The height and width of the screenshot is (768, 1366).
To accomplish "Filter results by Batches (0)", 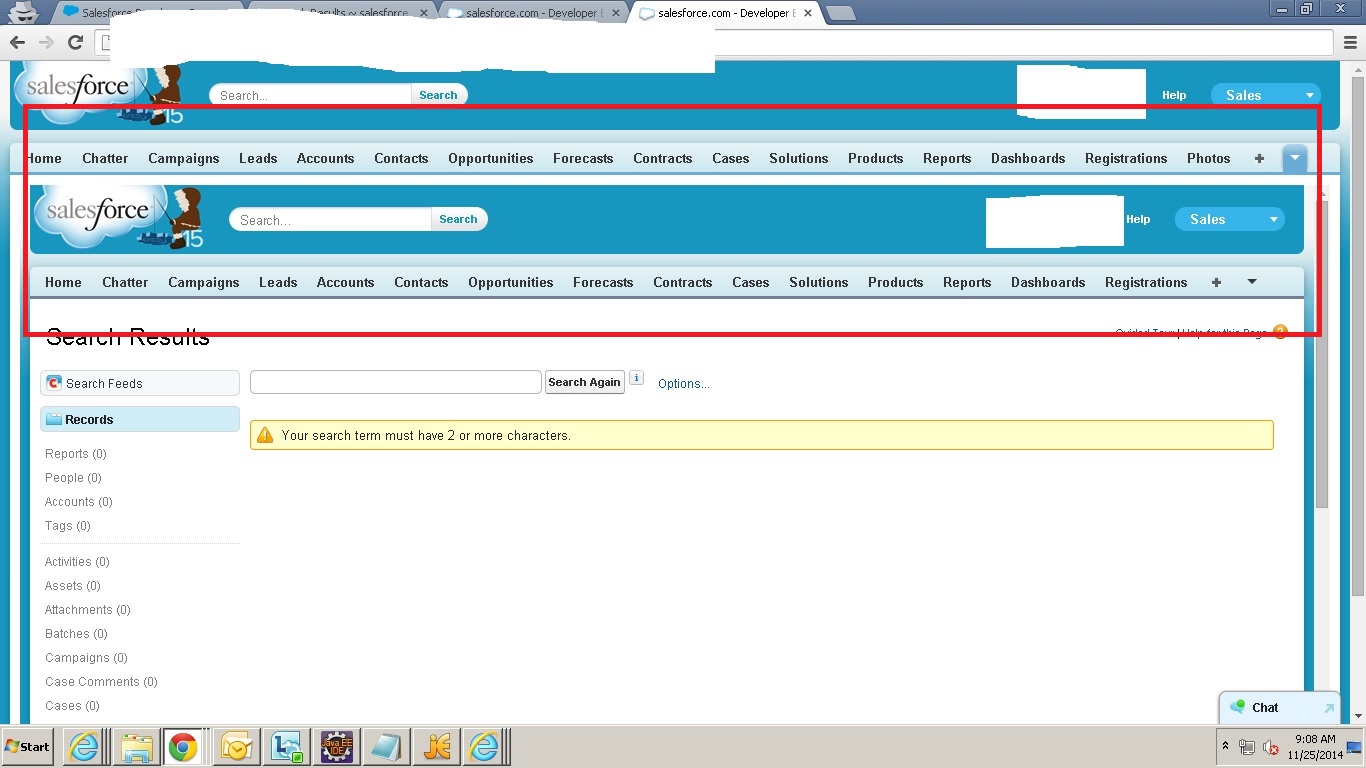I will pyautogui.click(x=76, y=634).
